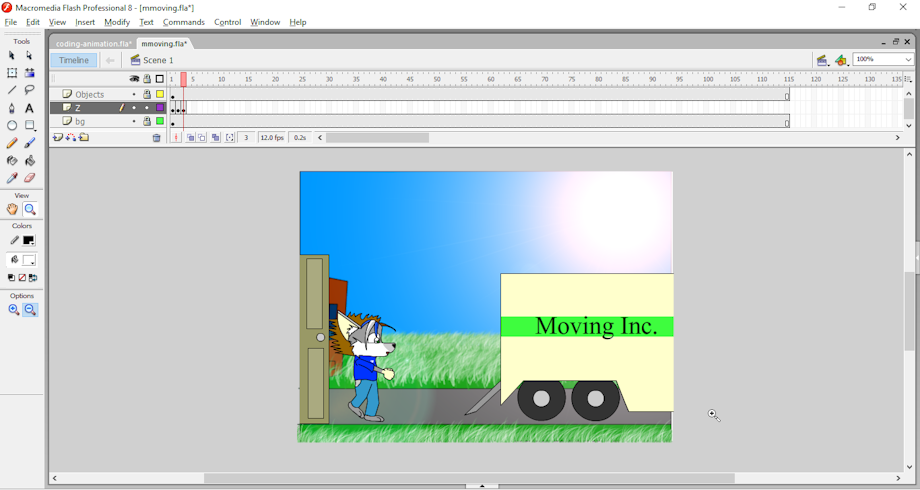The width and height of the screenshot is (920, 490).
Task: Select the Text tool
Action: [30, 108]
